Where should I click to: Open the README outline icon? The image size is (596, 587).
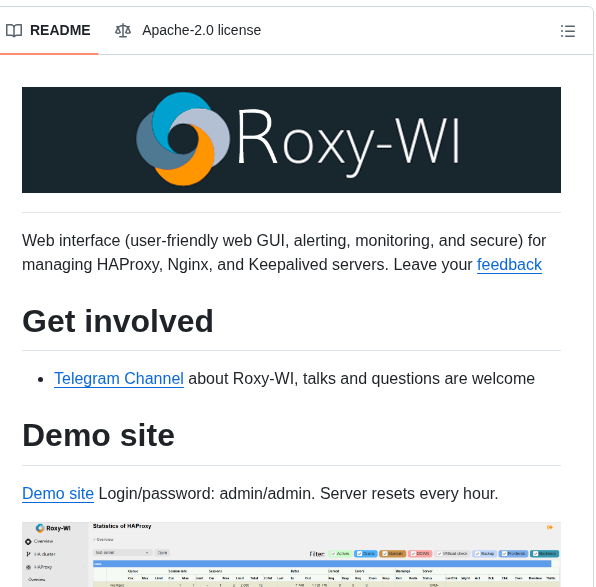[x=567, y=31]
